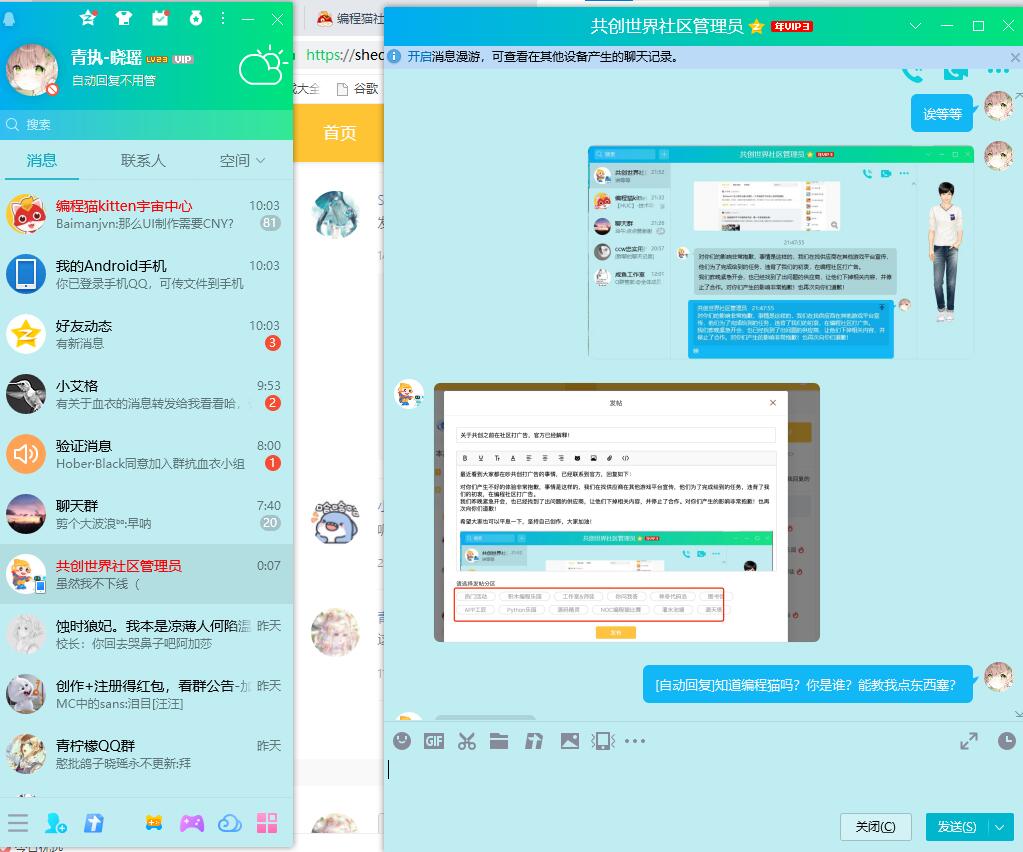Viewport: 1023px width, 852px height.
Task: Click the 关闭(C) button
Action: pyautogui.click(x=876, y=827)
